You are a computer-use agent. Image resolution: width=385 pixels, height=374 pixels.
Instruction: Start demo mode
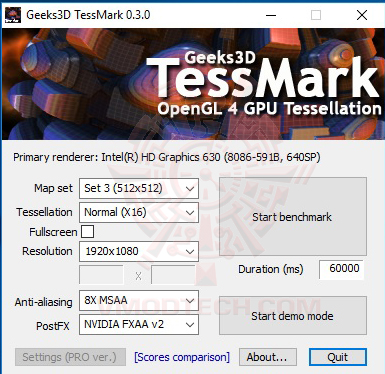(x=293, y=316)
